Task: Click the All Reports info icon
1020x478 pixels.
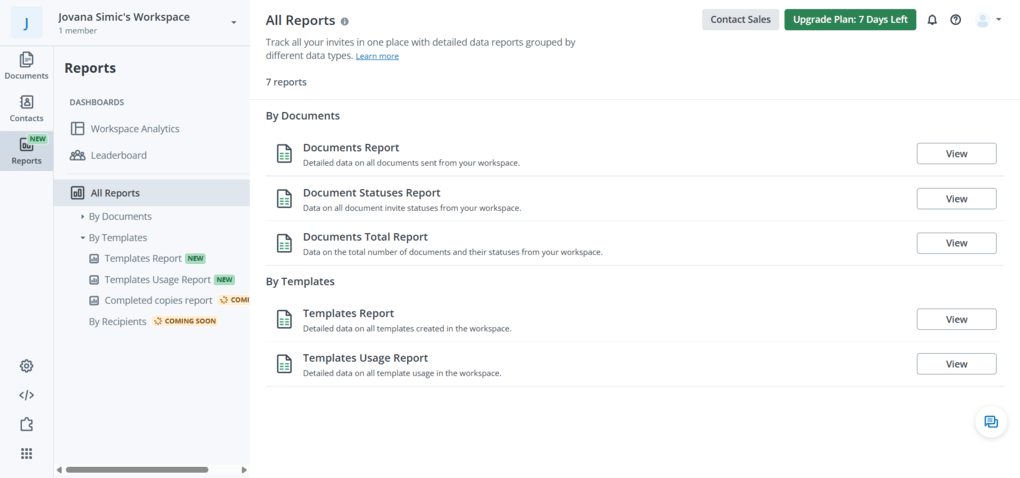Action: click(x=345, y=21)
